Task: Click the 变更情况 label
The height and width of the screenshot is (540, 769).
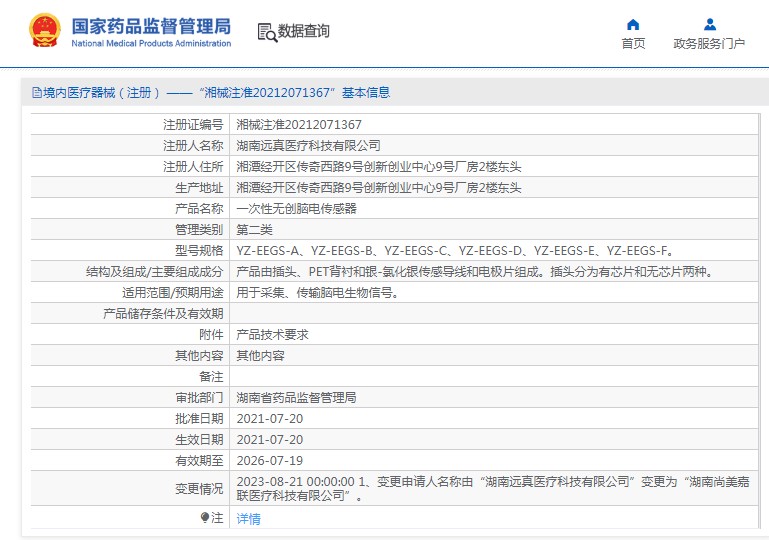Action: (199, 489)
